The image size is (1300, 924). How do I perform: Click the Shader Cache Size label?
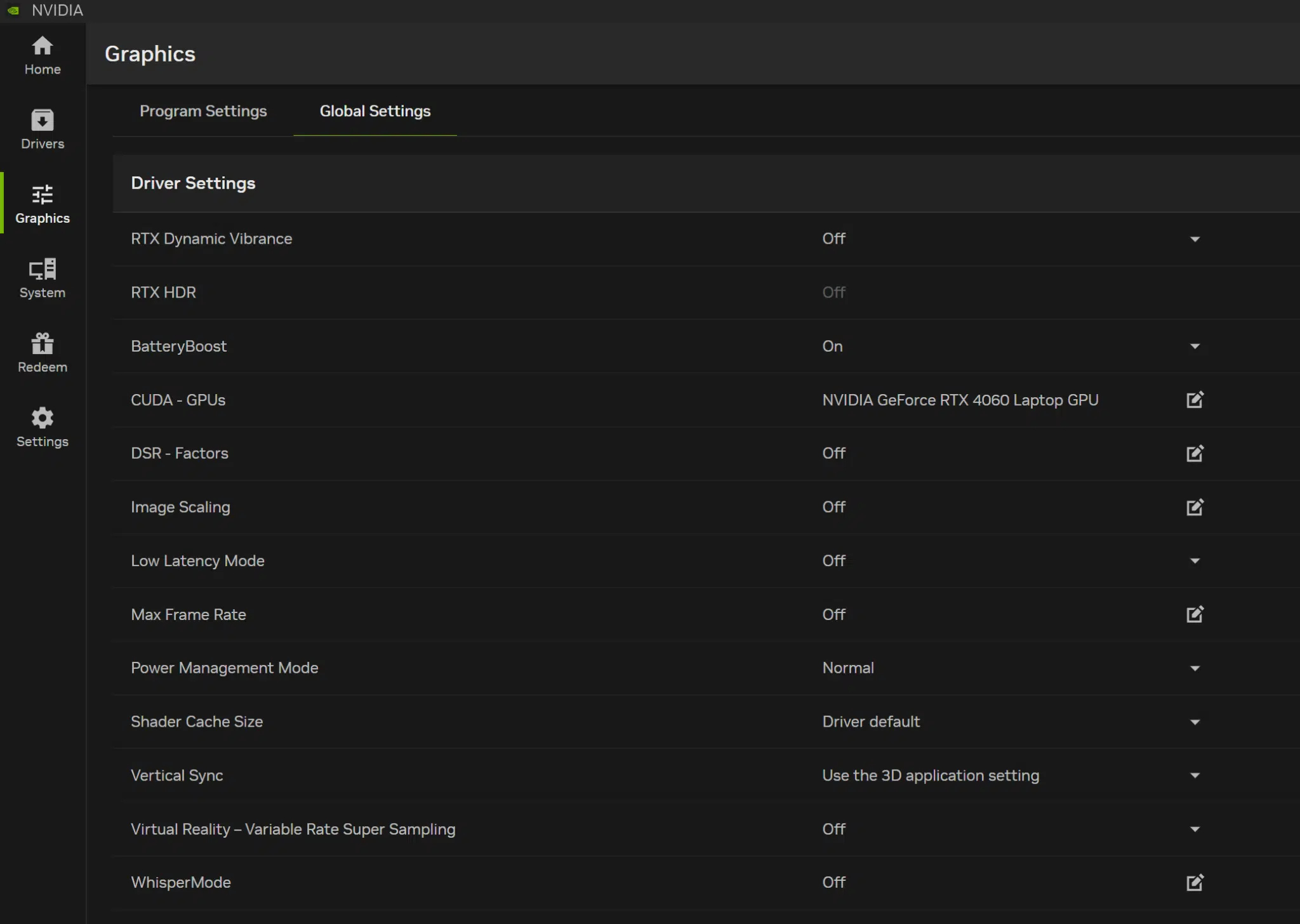click(x=197, y=722)
